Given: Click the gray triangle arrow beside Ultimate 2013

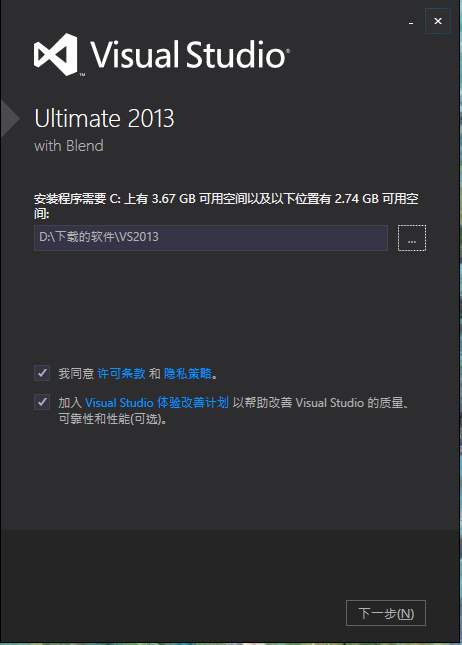Looking at the screenshot, I should (x=10, y=118).
